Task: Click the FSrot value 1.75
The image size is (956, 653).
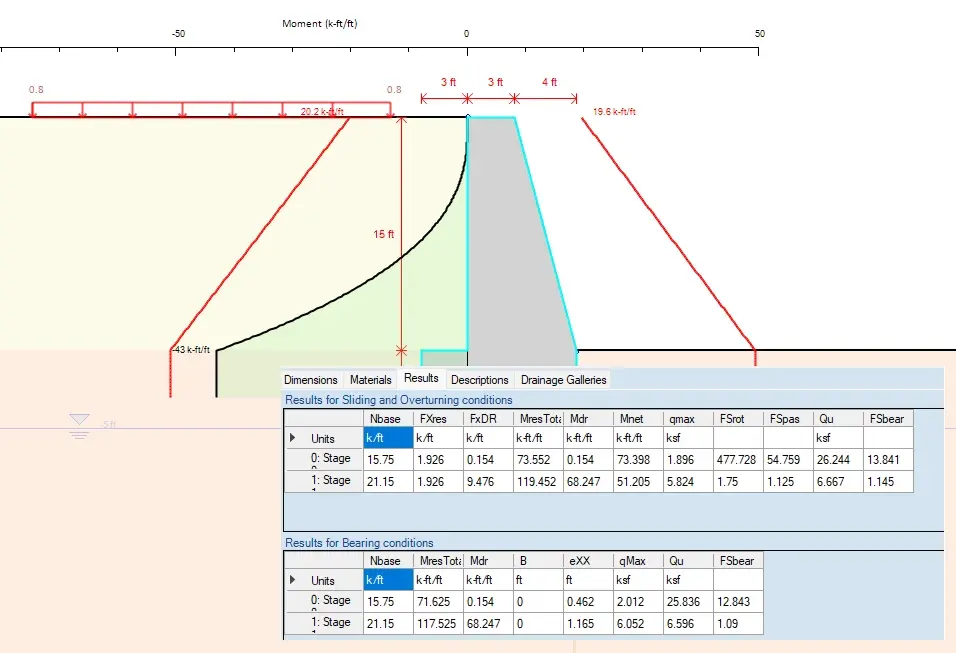Action: 738,481
